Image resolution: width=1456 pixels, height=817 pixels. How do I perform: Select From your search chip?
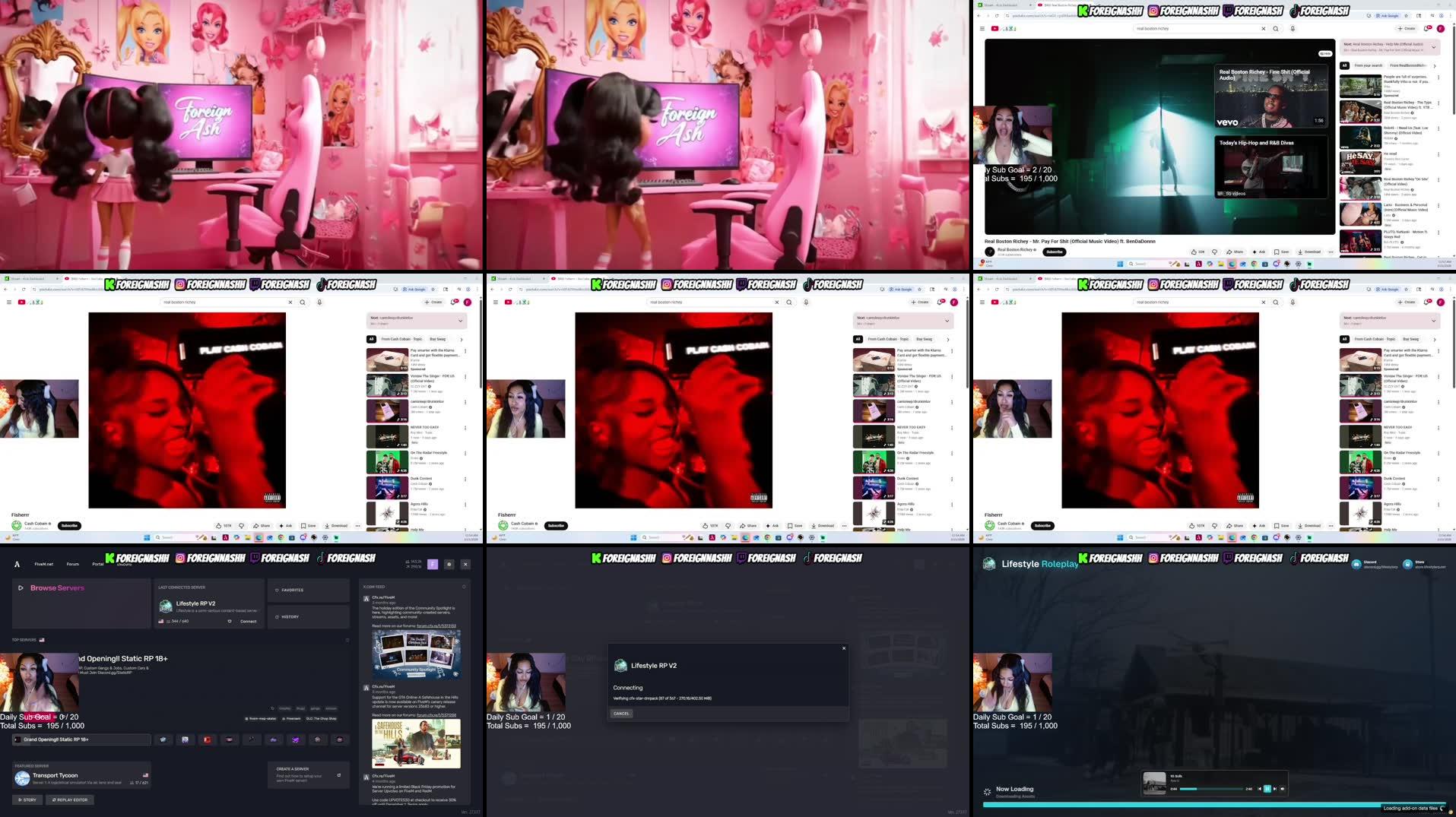point(1368,65)
